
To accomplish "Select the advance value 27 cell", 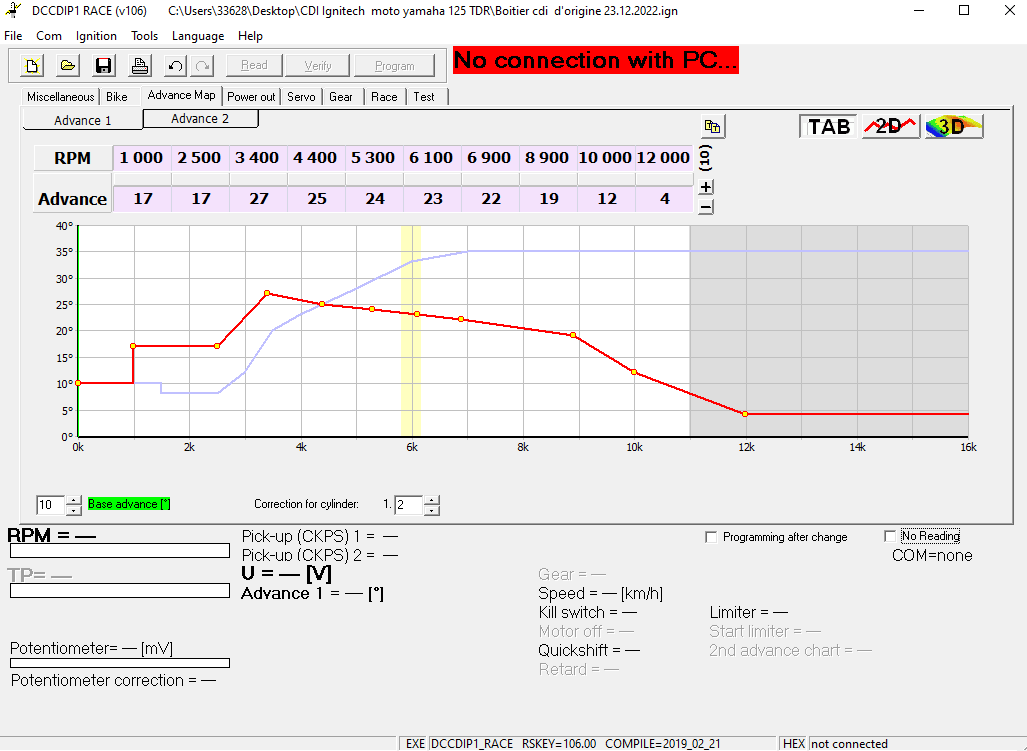I will [257, 199].
